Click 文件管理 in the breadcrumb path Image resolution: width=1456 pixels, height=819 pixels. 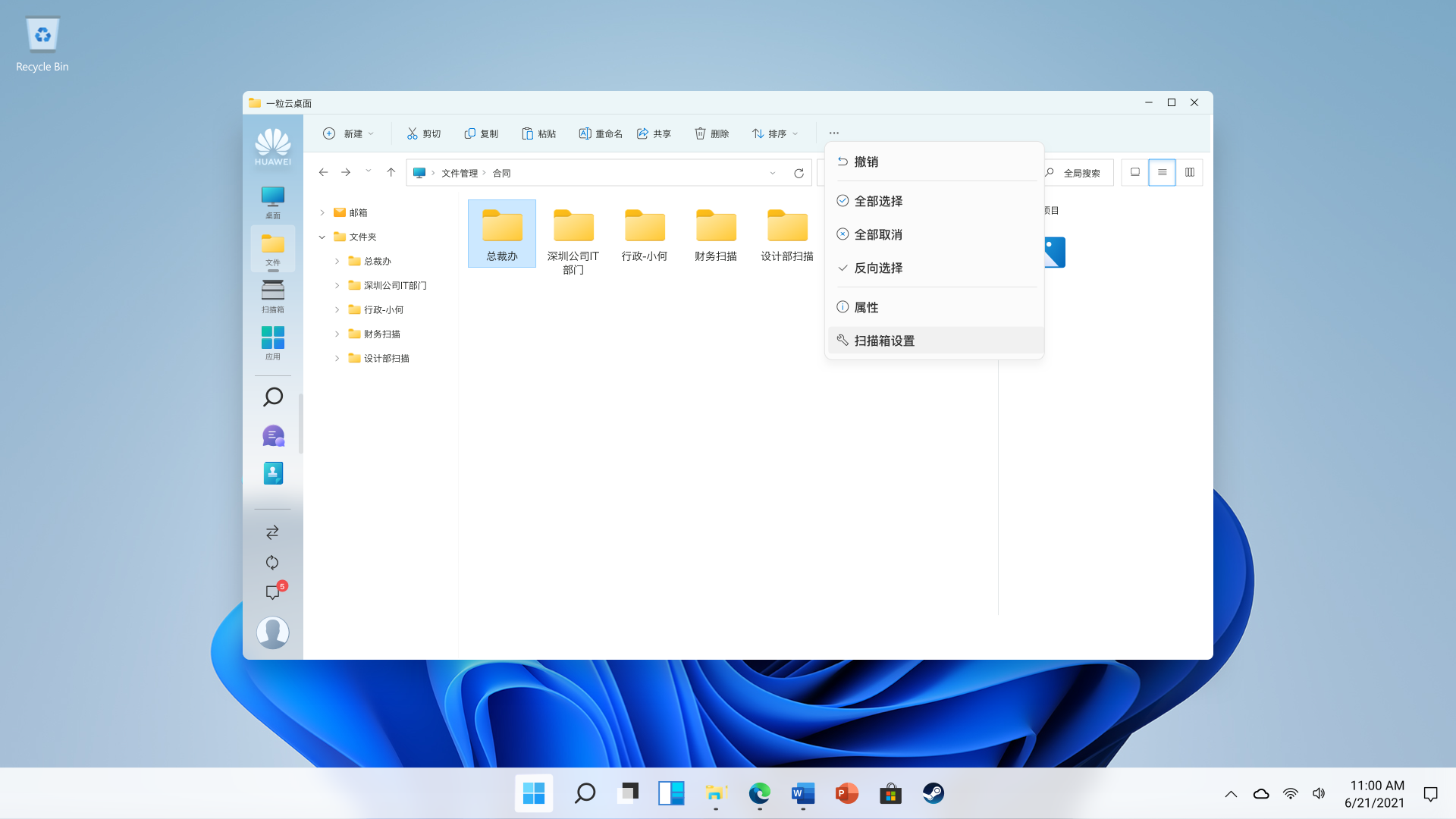click(460, 173)
